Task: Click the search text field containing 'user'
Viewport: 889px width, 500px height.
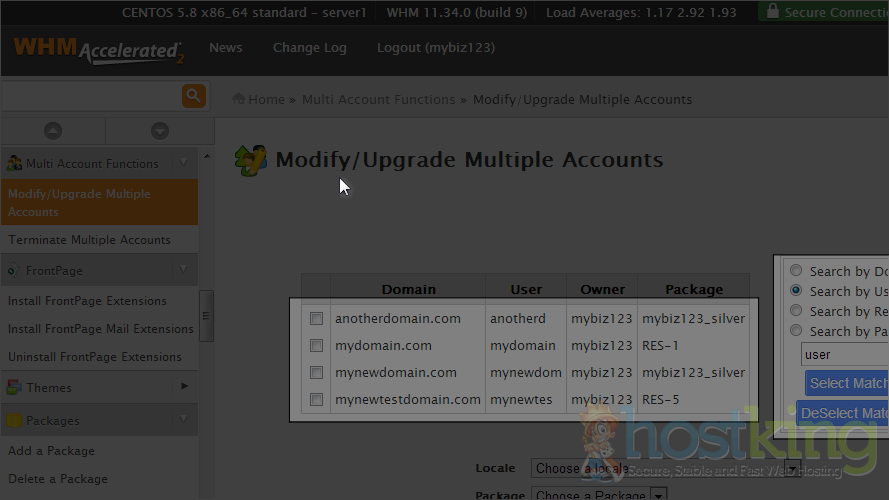Action: tap(843, 354)
